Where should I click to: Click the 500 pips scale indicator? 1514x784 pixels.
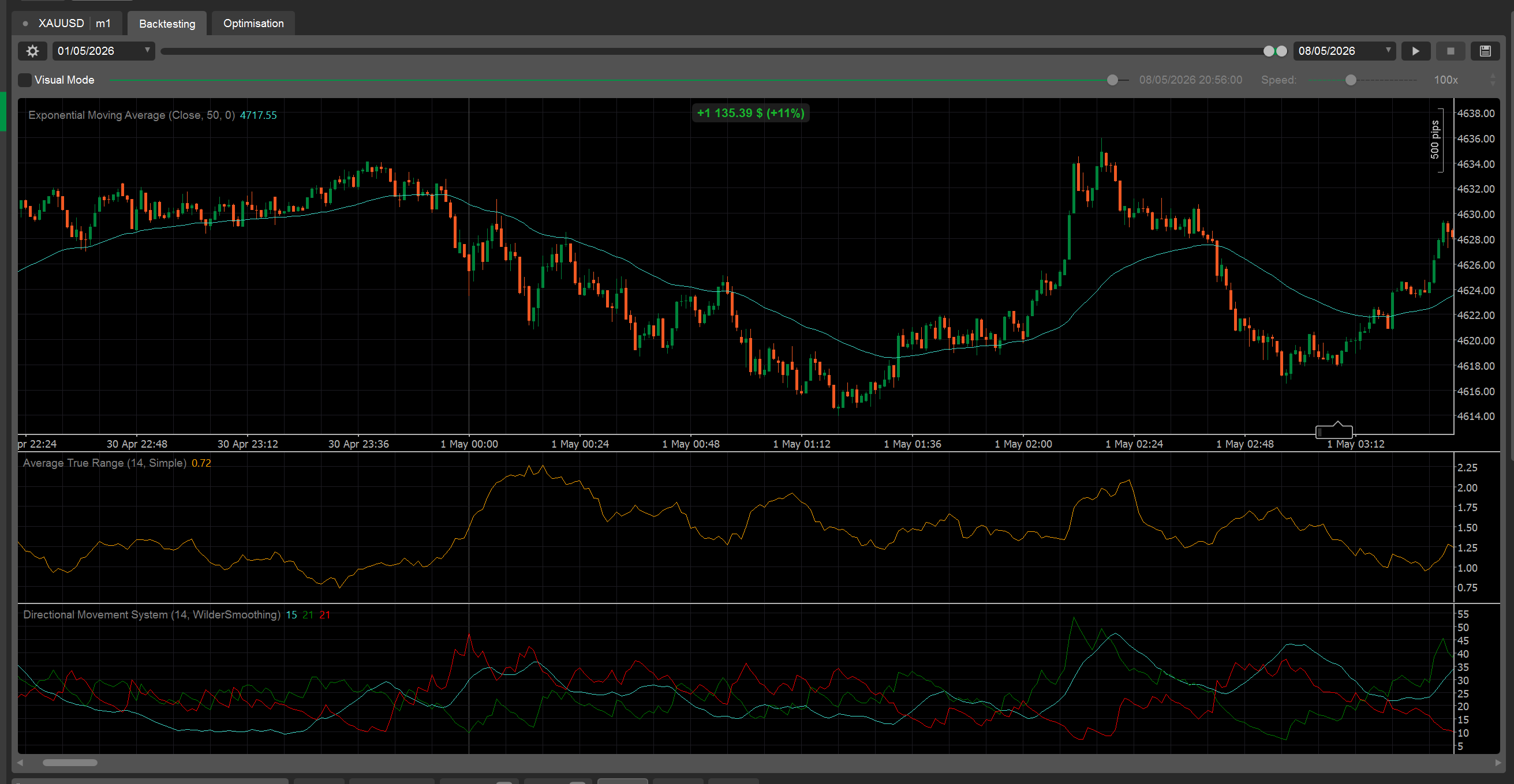pos(1436,140)
